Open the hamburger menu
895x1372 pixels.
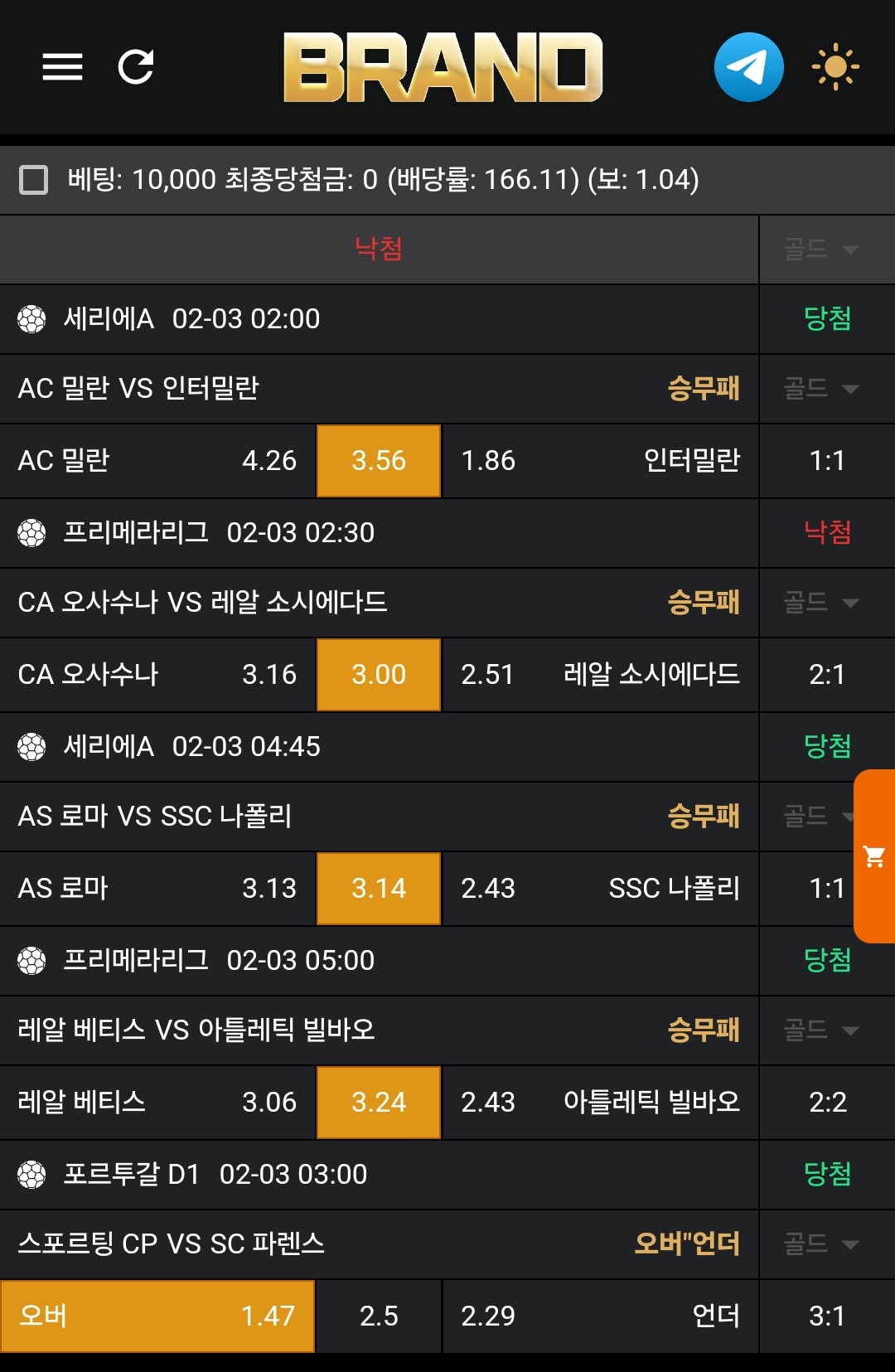tap(62, 67)
